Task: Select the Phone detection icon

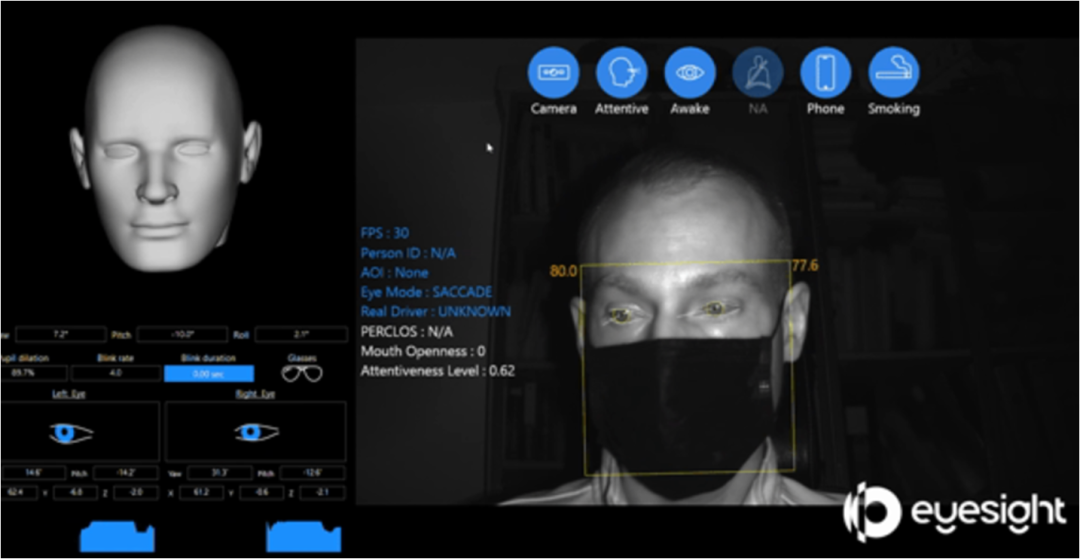Action: pos(825,72)
